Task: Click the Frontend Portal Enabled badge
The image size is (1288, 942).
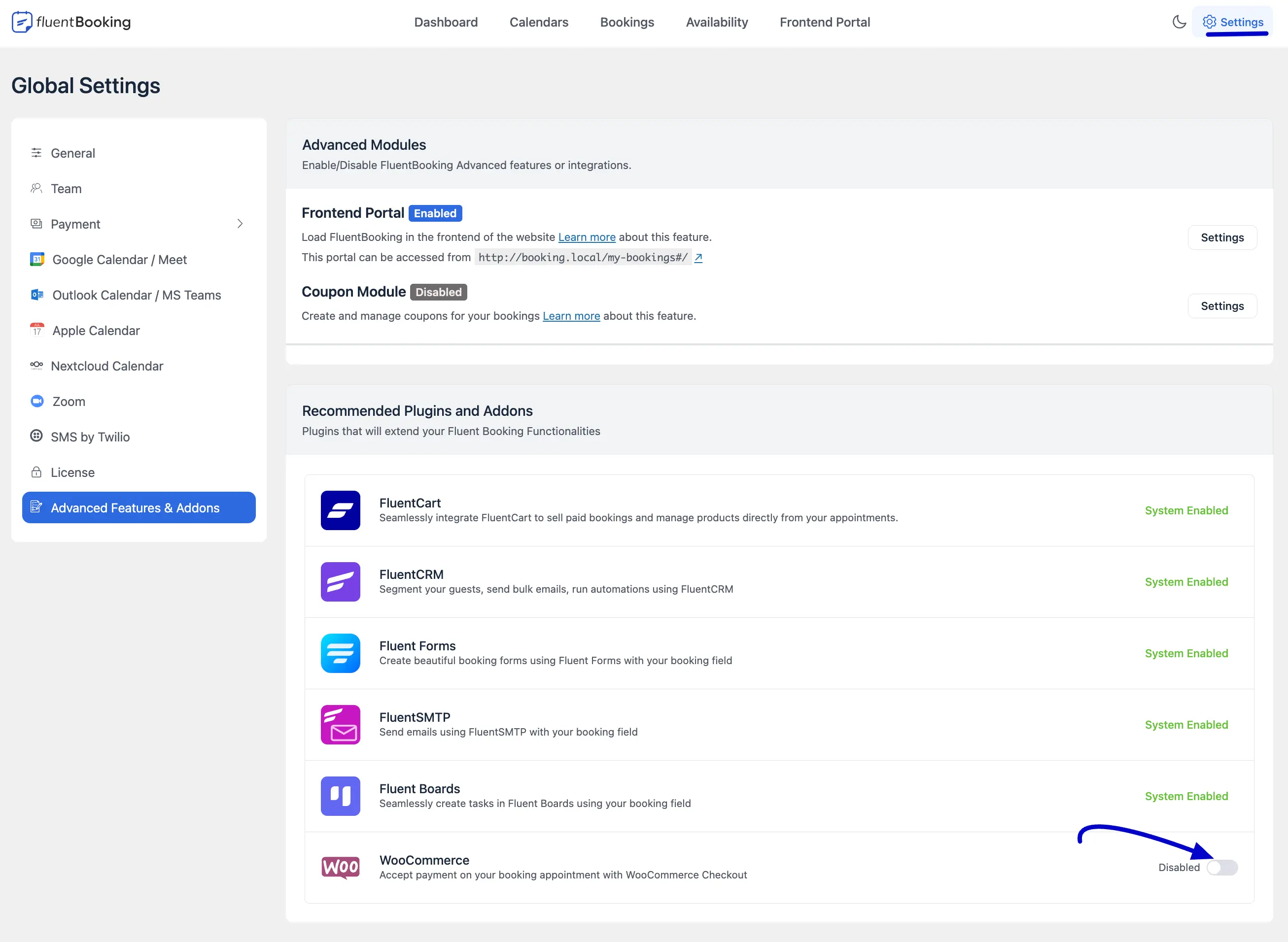Action: click(435, 213)
